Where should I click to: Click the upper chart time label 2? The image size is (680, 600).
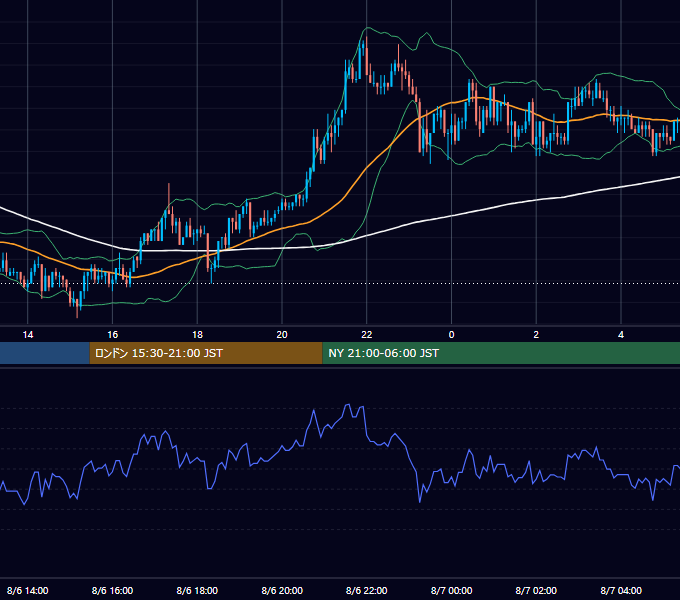point(536,335)
